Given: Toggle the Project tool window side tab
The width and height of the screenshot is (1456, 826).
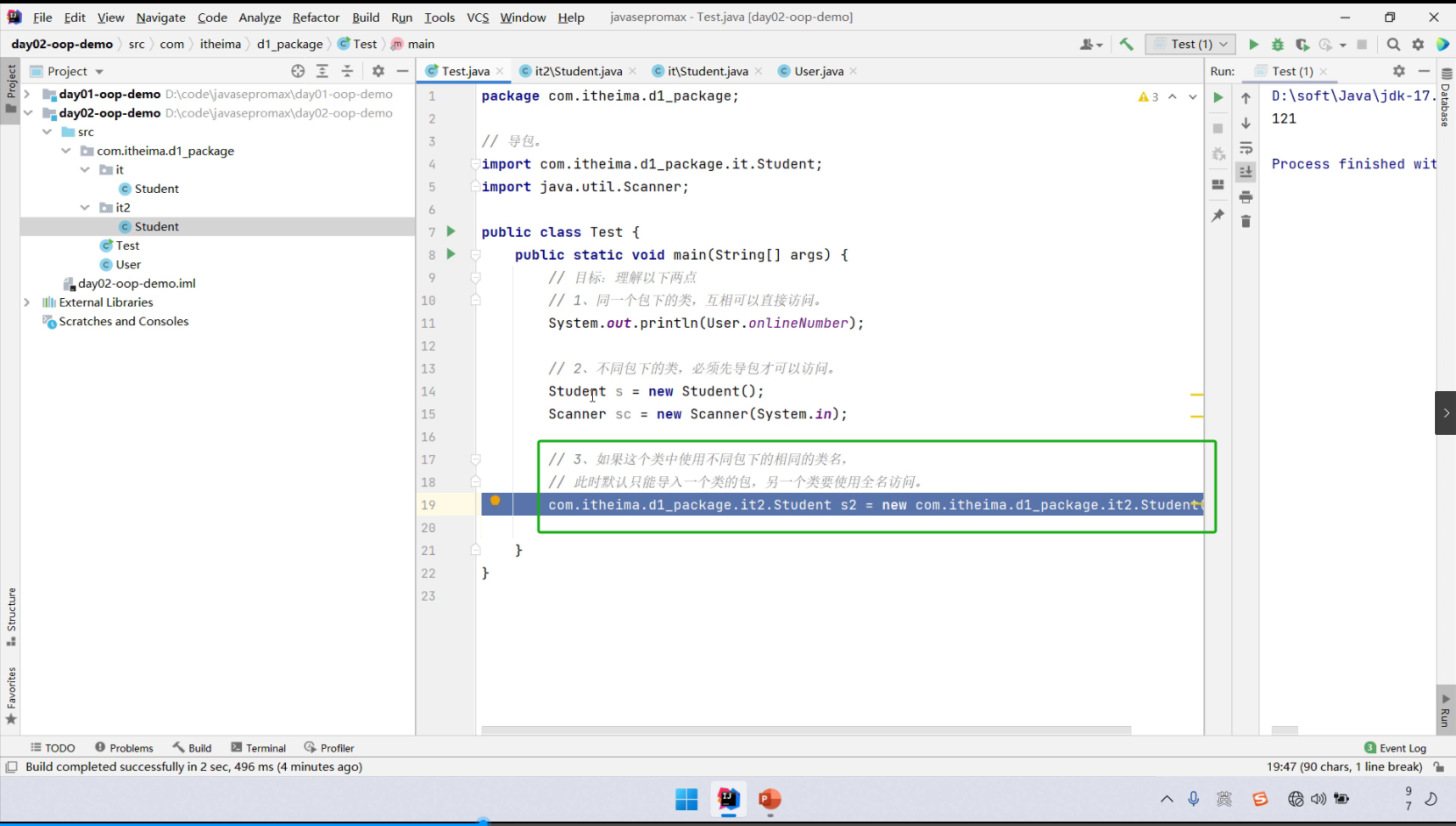Looking at the screenshot, I should click(11, 90).
